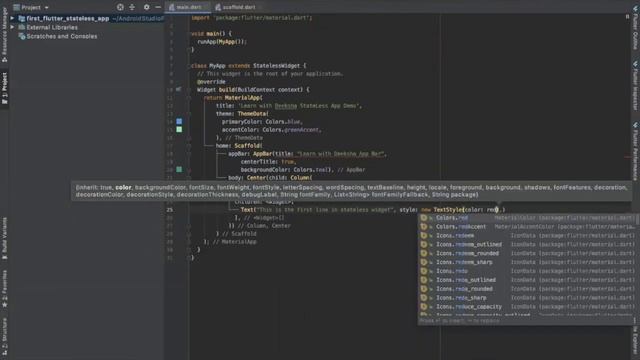Open the 2: Favorites tool window
Screen dimensions: 640x360
tap(4, 289)
